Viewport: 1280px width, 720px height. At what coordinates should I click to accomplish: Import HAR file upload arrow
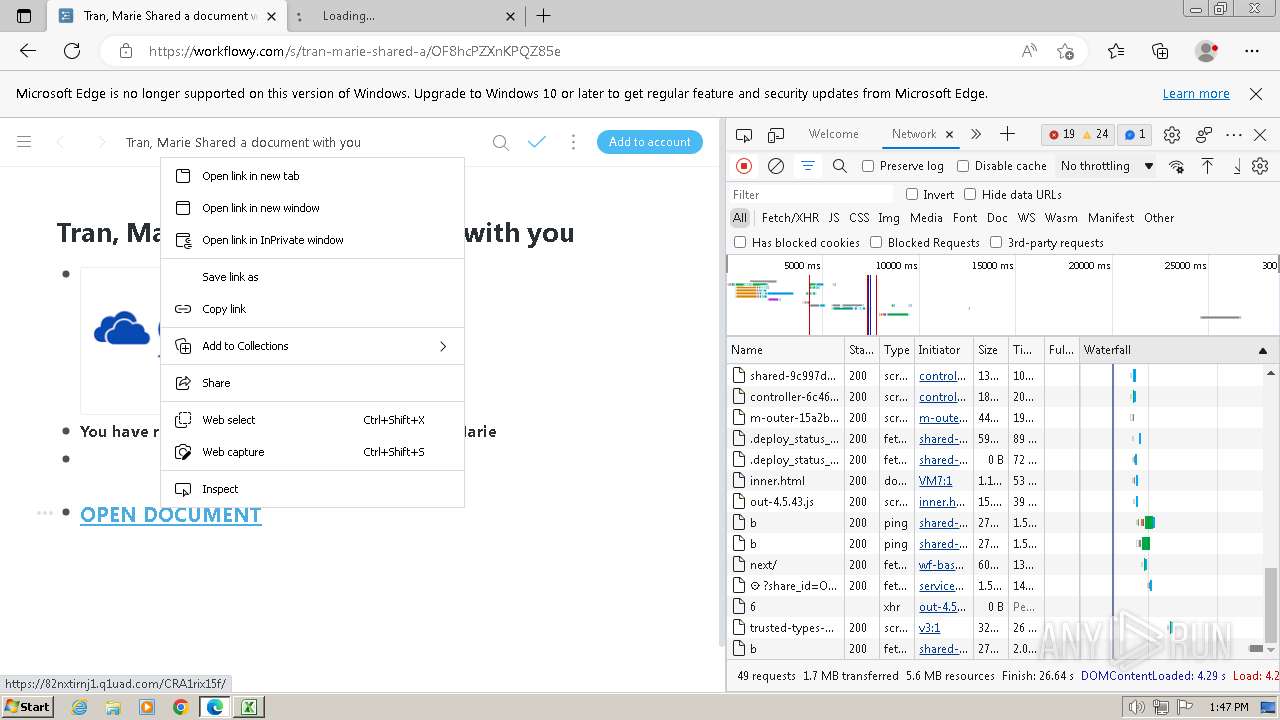pyautogui.click(x=1207, y=166)
